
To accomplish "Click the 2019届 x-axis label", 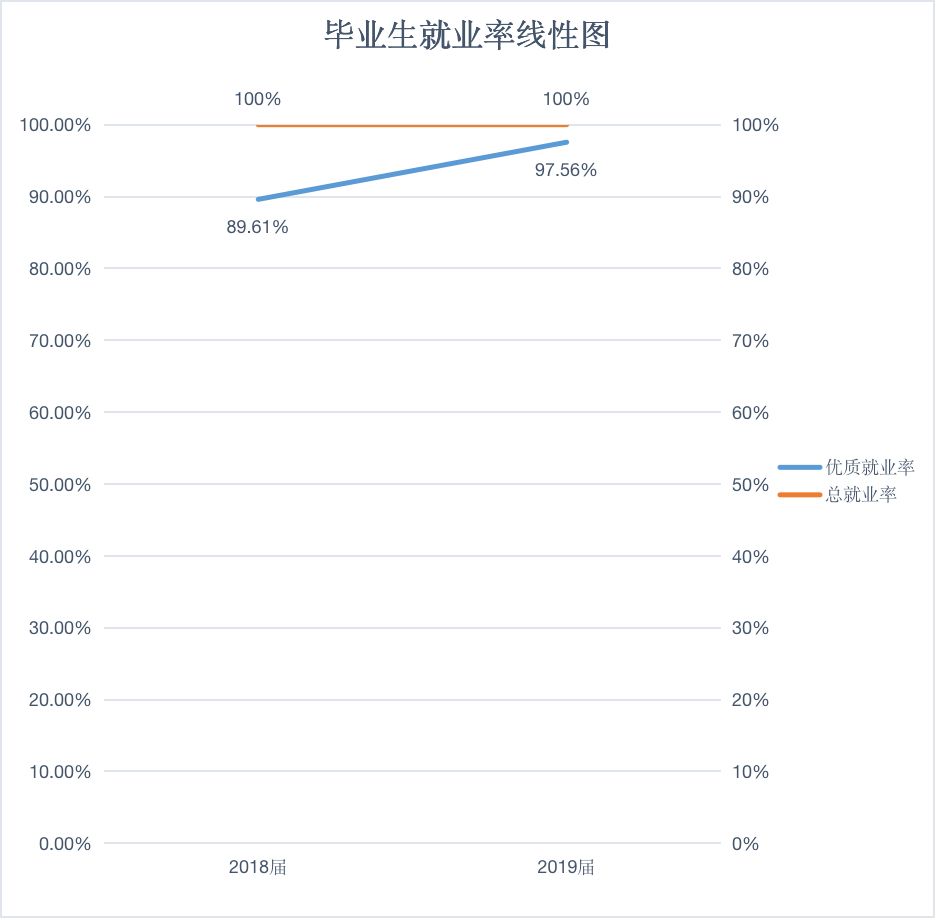I will click(565, 867).
